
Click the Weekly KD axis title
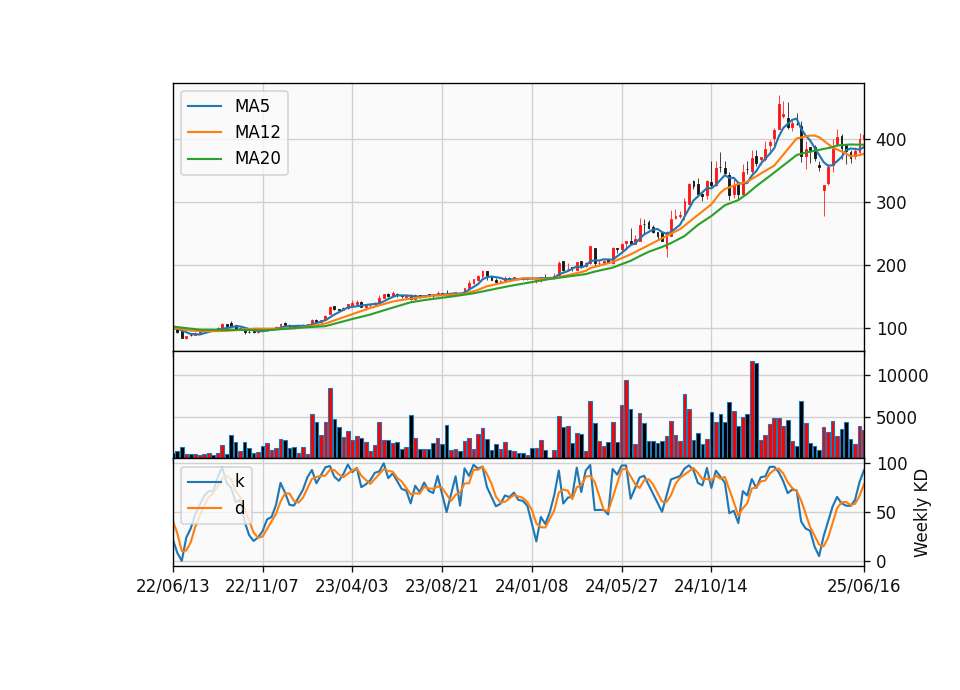921,513
